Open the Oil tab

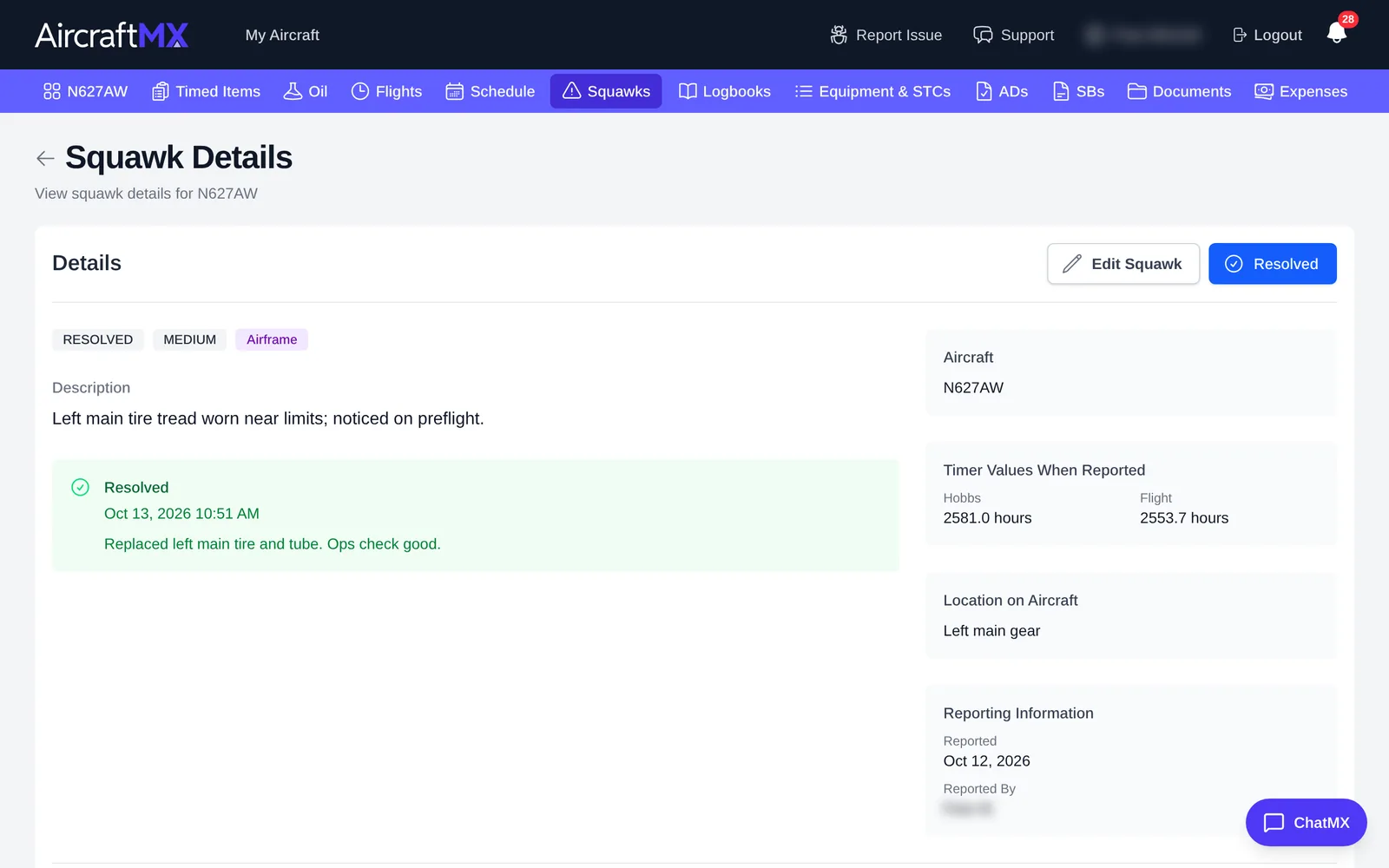click(306, 91)
